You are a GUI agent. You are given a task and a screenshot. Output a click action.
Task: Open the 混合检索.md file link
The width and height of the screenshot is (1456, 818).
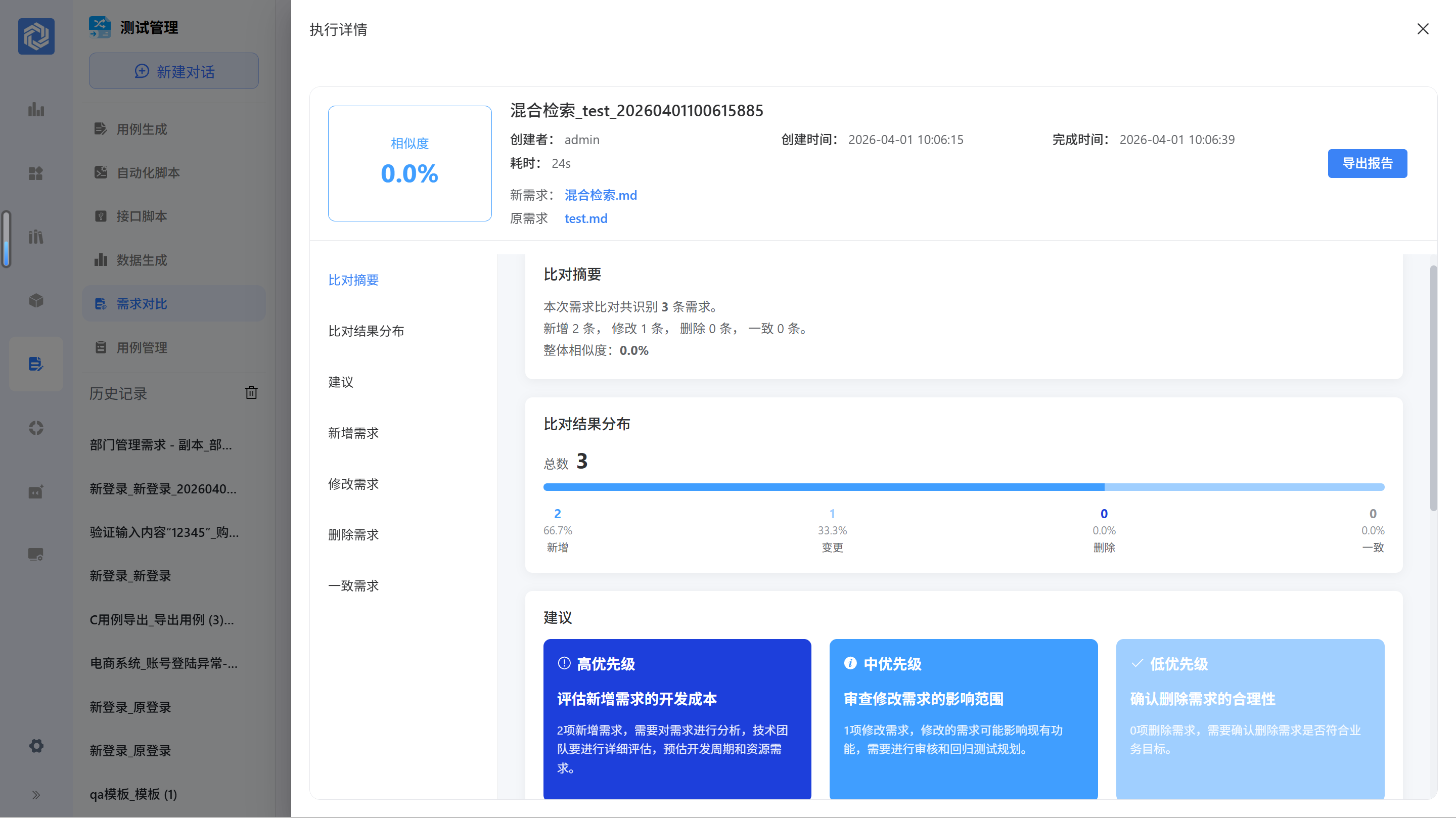[600, 195]
